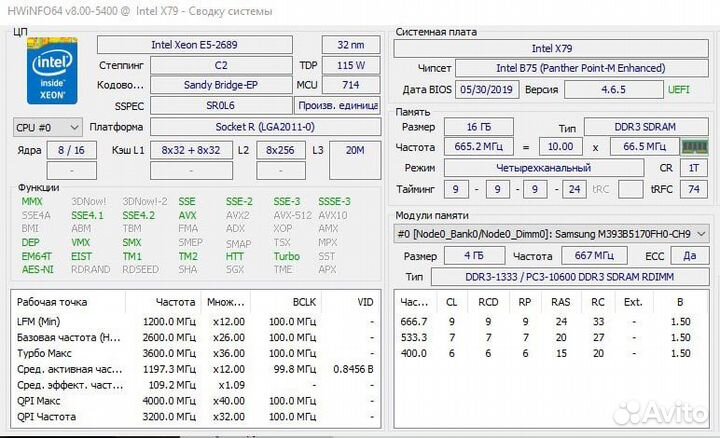
Task: Click the Произв. единица button
Action: [x=338, y=106]
